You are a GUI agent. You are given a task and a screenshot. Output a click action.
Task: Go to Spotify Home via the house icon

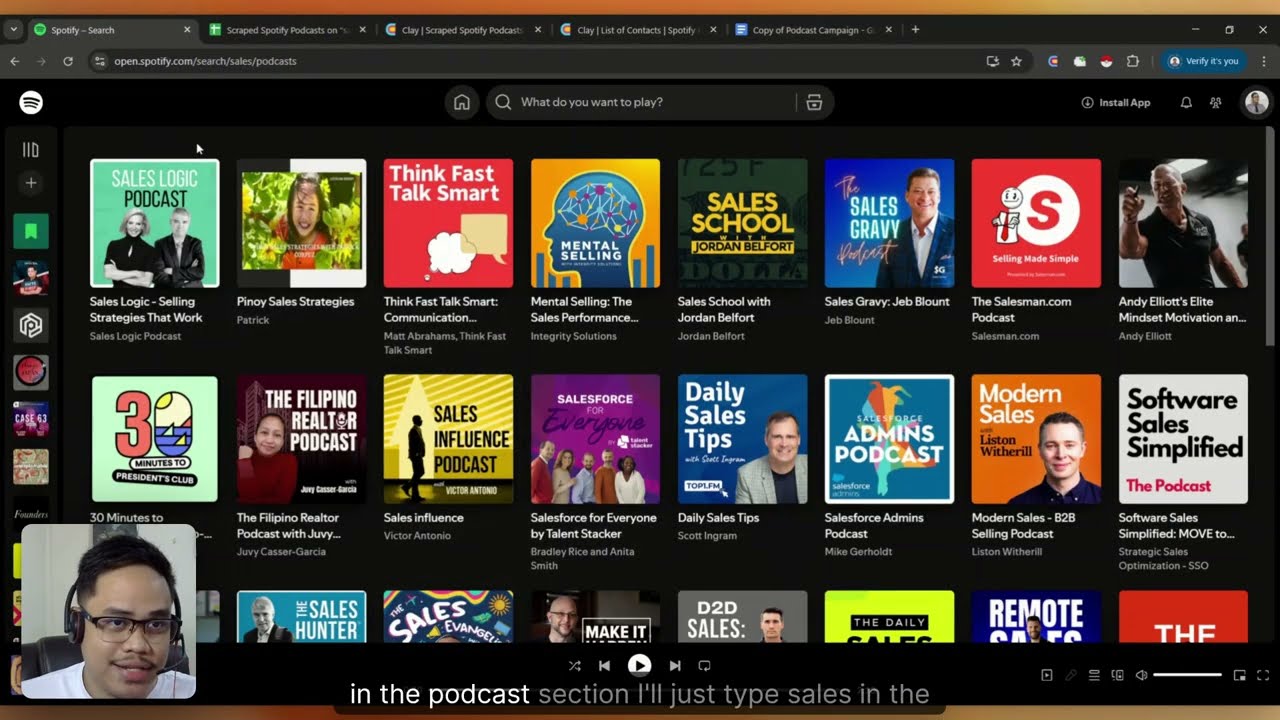click(x=462, y=102)
